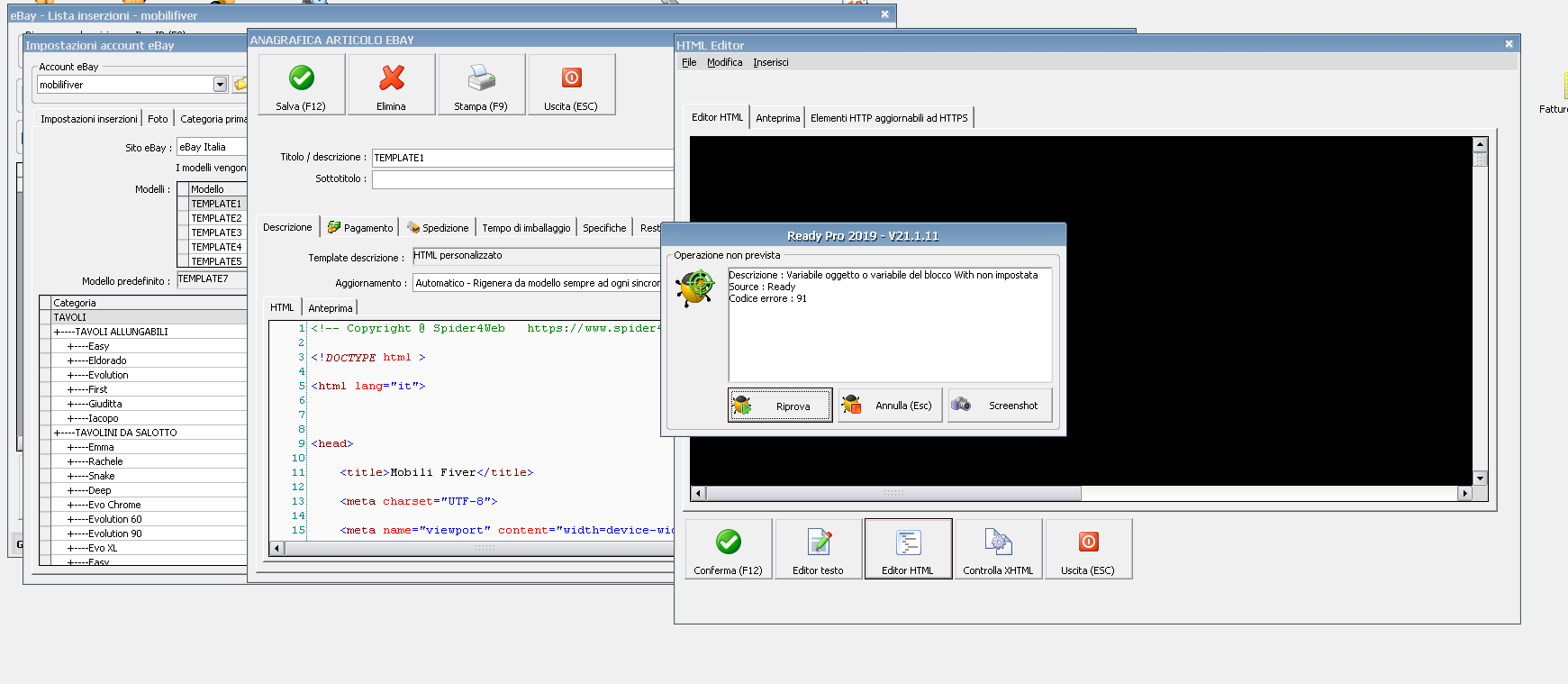1568x684 pixels.
Task: Open the Modello predefinito combo box
Action: click(x=212, y=279)
